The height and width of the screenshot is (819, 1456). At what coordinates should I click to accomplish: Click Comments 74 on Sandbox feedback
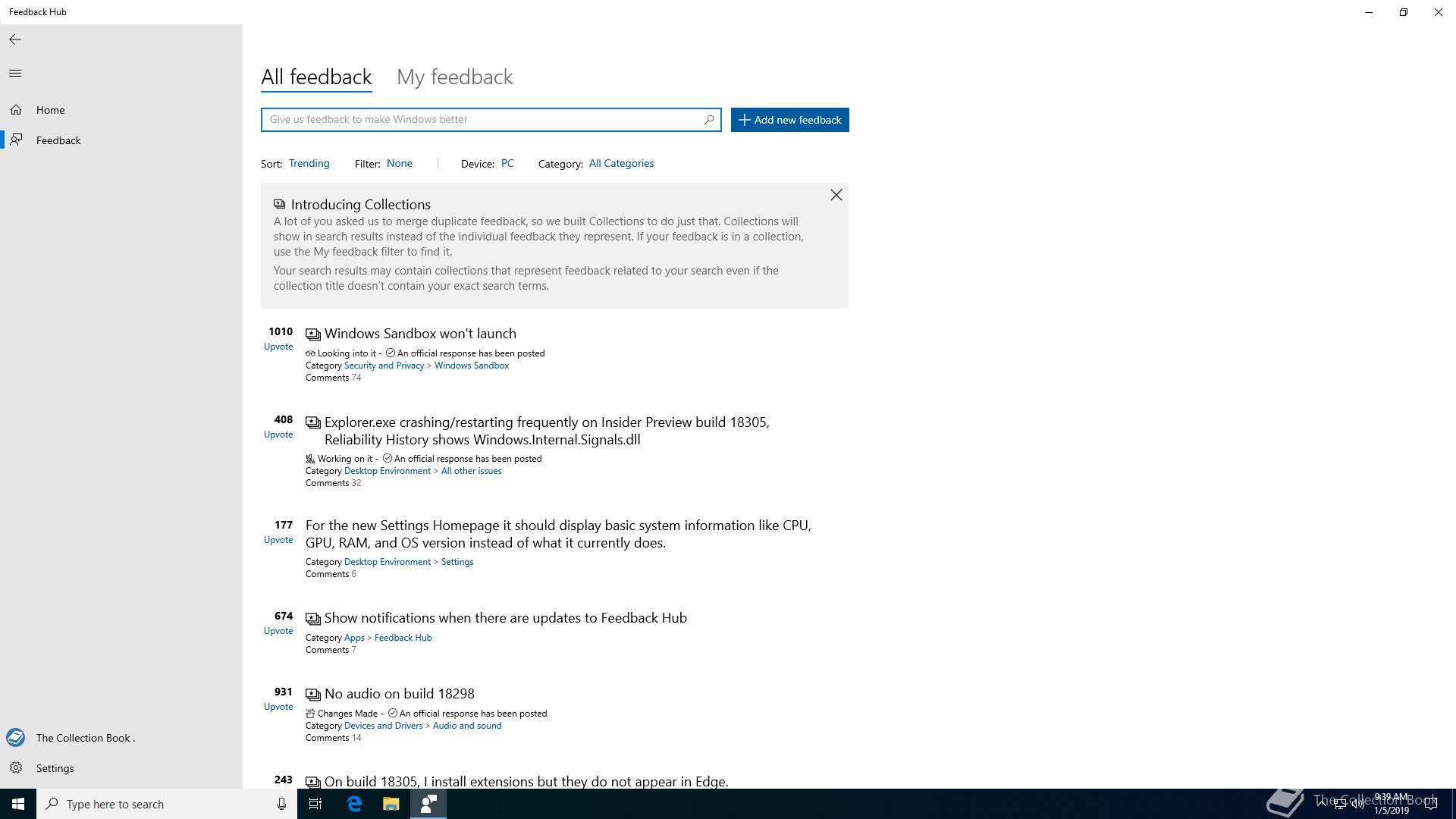pyautogui.click(x=333, y=378)
